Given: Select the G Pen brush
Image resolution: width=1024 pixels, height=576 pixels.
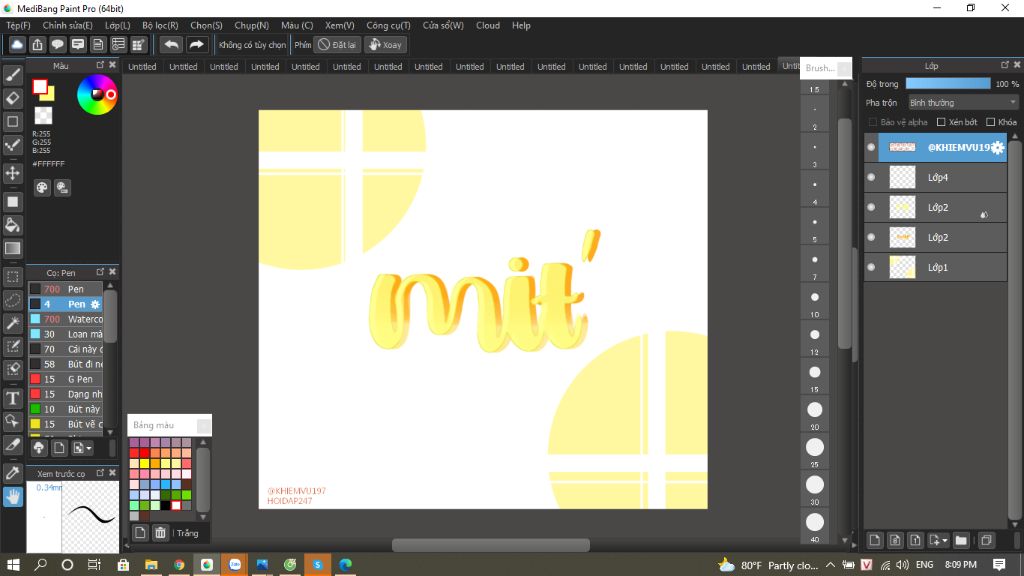Looking at the screenshot, I should [66, 379].
